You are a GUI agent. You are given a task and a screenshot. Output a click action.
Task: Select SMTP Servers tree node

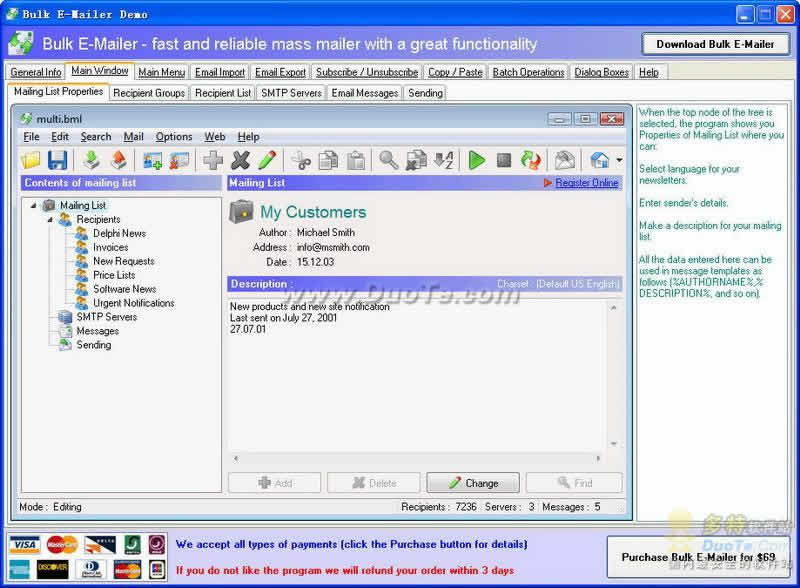click(107, 317)
